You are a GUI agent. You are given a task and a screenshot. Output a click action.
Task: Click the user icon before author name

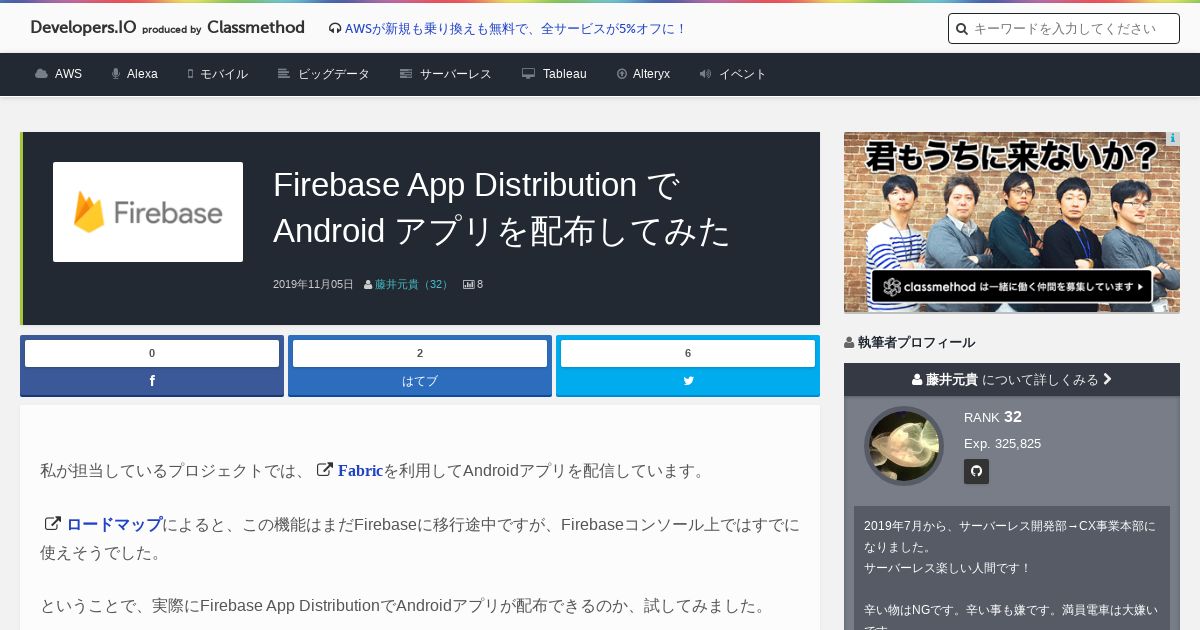pos(368,285)
